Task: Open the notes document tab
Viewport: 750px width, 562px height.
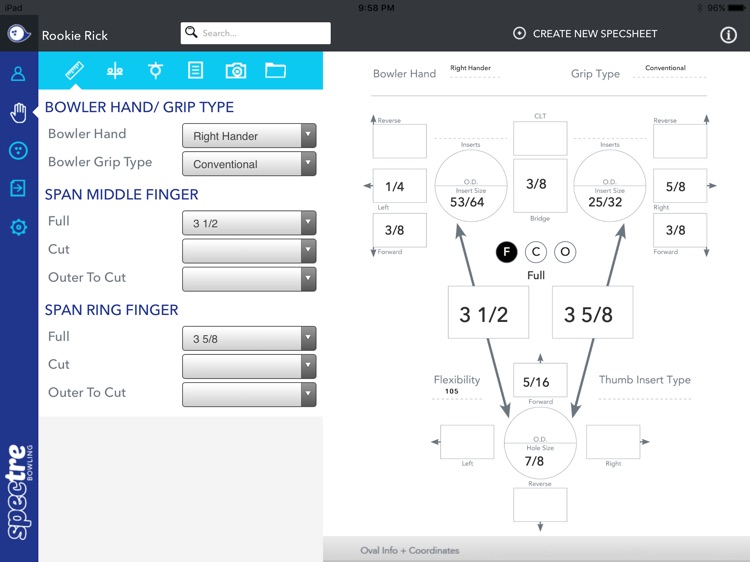Action: [195, 71]
